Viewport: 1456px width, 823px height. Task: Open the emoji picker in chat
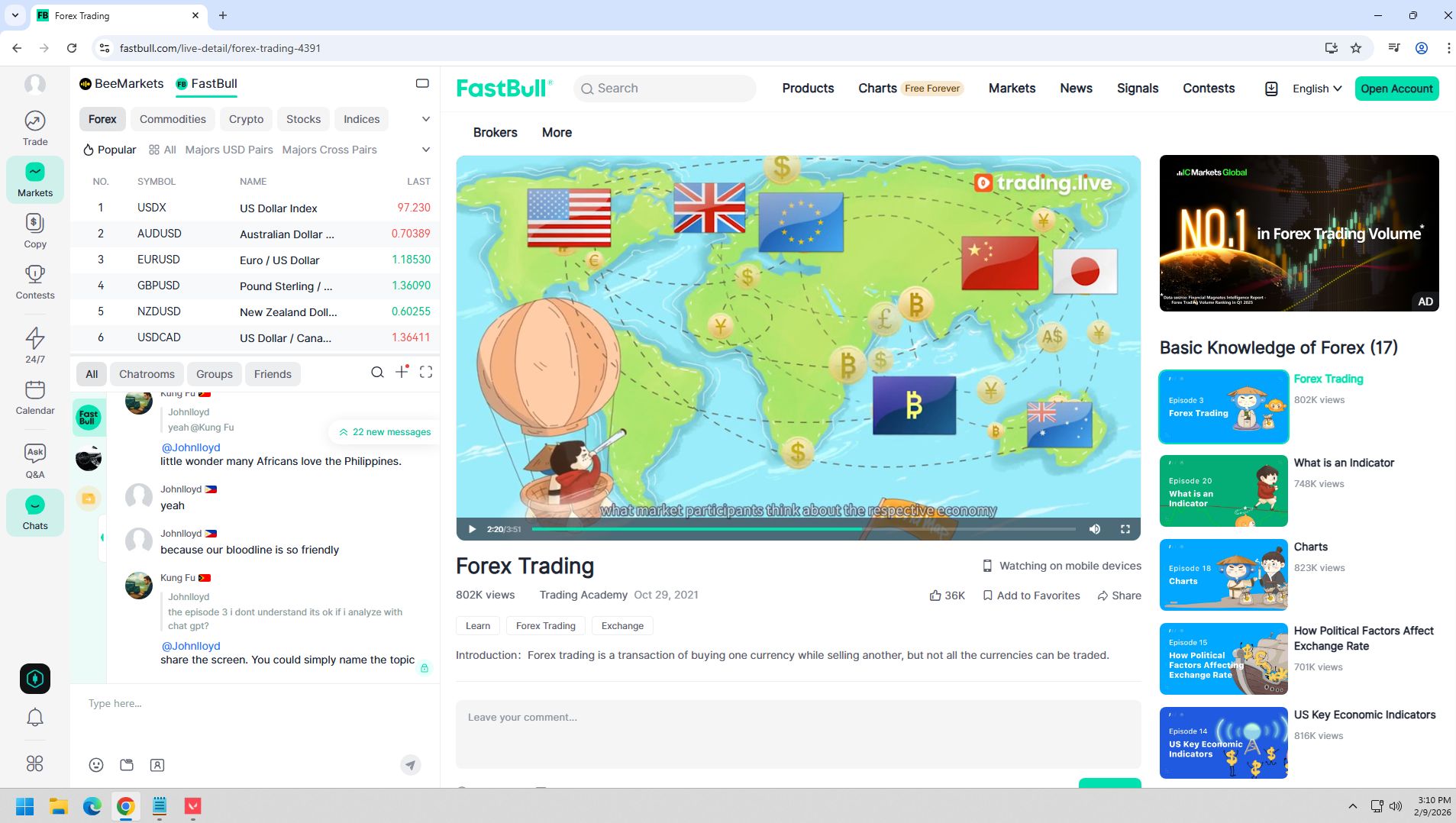(x=96, y=765)
